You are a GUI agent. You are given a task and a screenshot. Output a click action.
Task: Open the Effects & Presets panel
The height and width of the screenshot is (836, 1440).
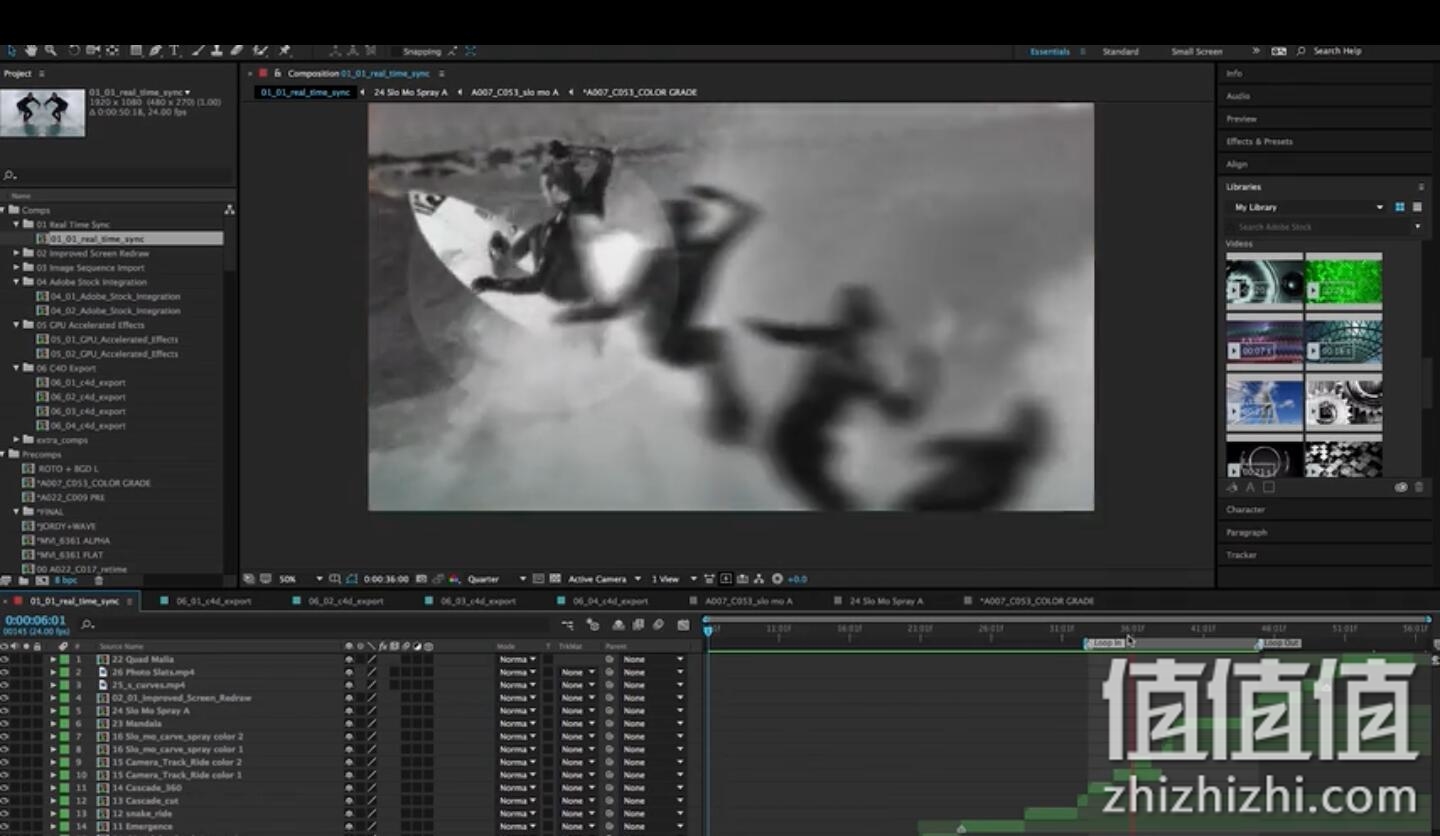coord(1259,141)
